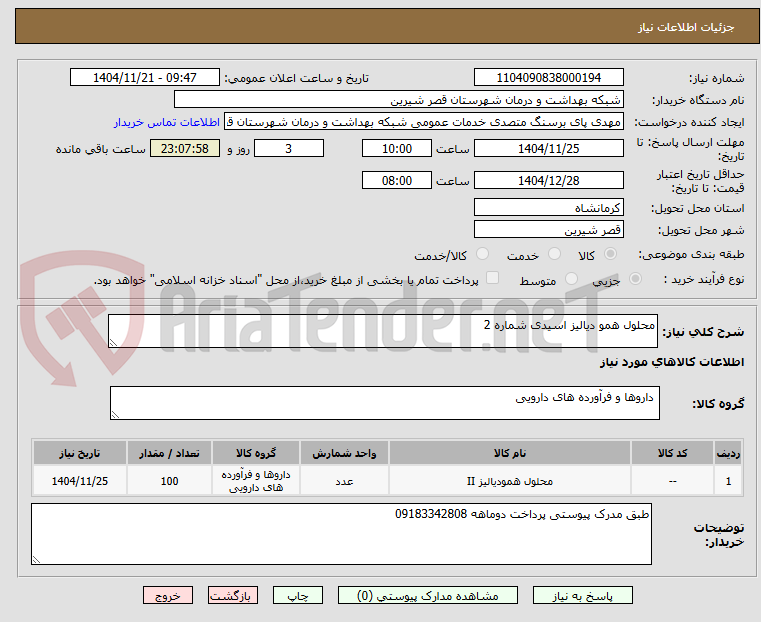Click the price validity date 1404/12/28 field
The height and width of the screenshot is (622, 761).
549,180
